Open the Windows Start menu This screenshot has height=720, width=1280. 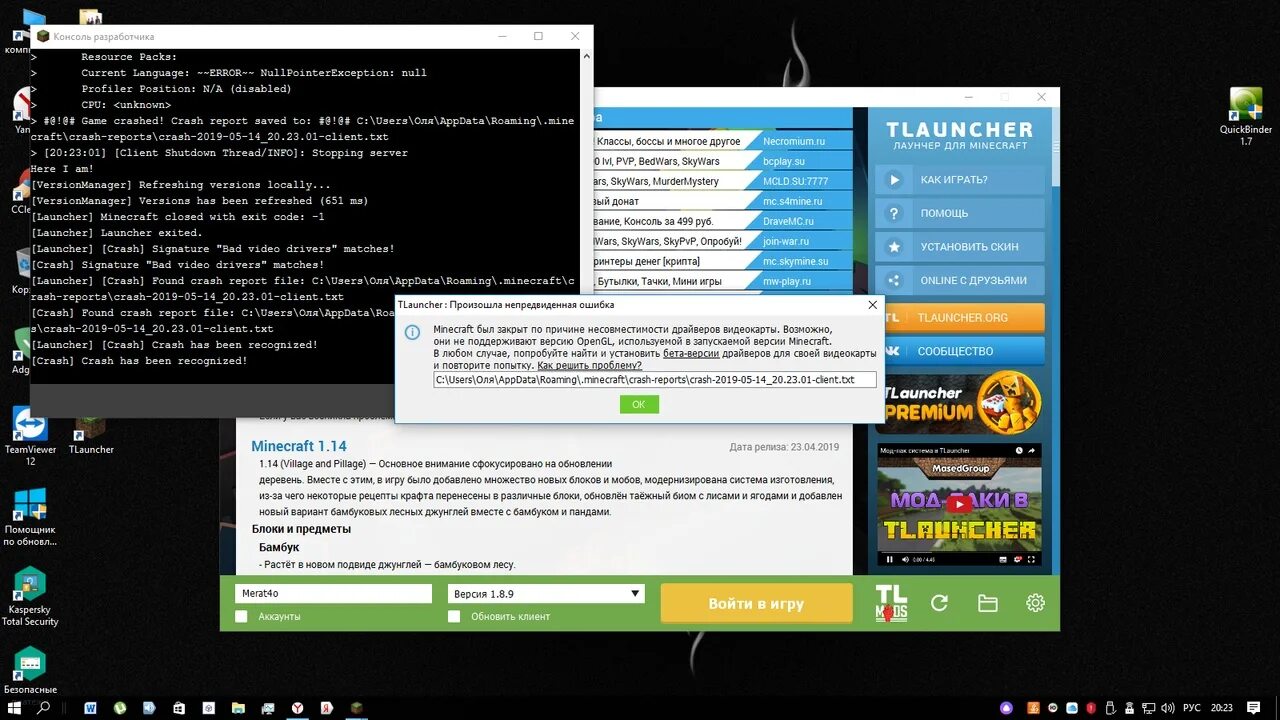pyautogui.click(x=14, y=707)
